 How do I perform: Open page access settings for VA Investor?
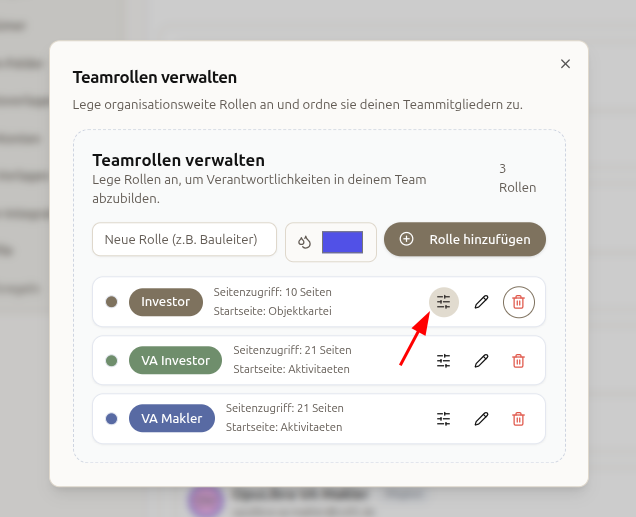(x=444, y=360)
